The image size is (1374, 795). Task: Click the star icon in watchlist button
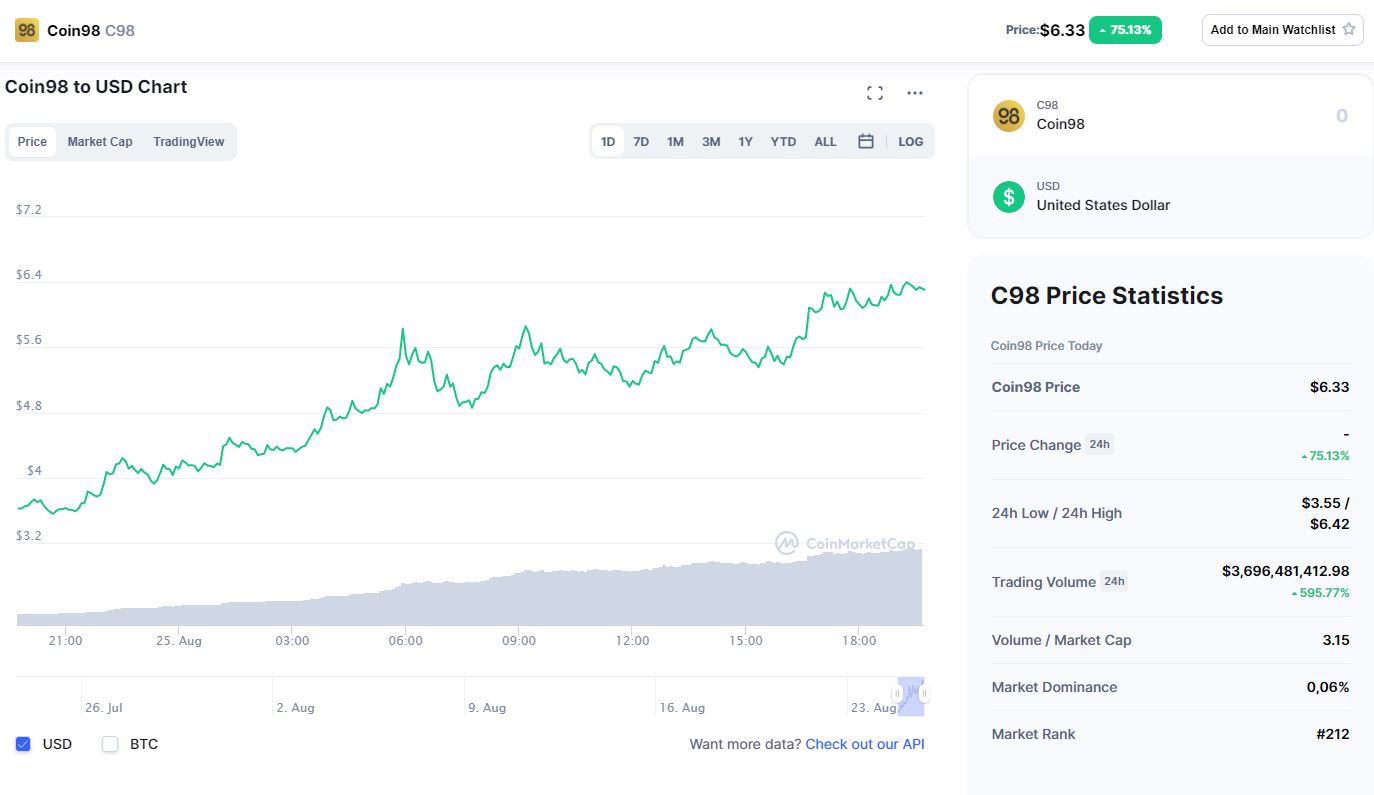(x=1348, y=29)
